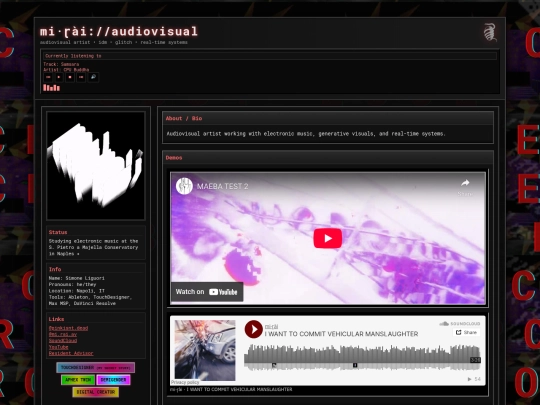Click the SoundCloud track caption below player
Viewport: 540px width, 405px height.
coord(231,390)
